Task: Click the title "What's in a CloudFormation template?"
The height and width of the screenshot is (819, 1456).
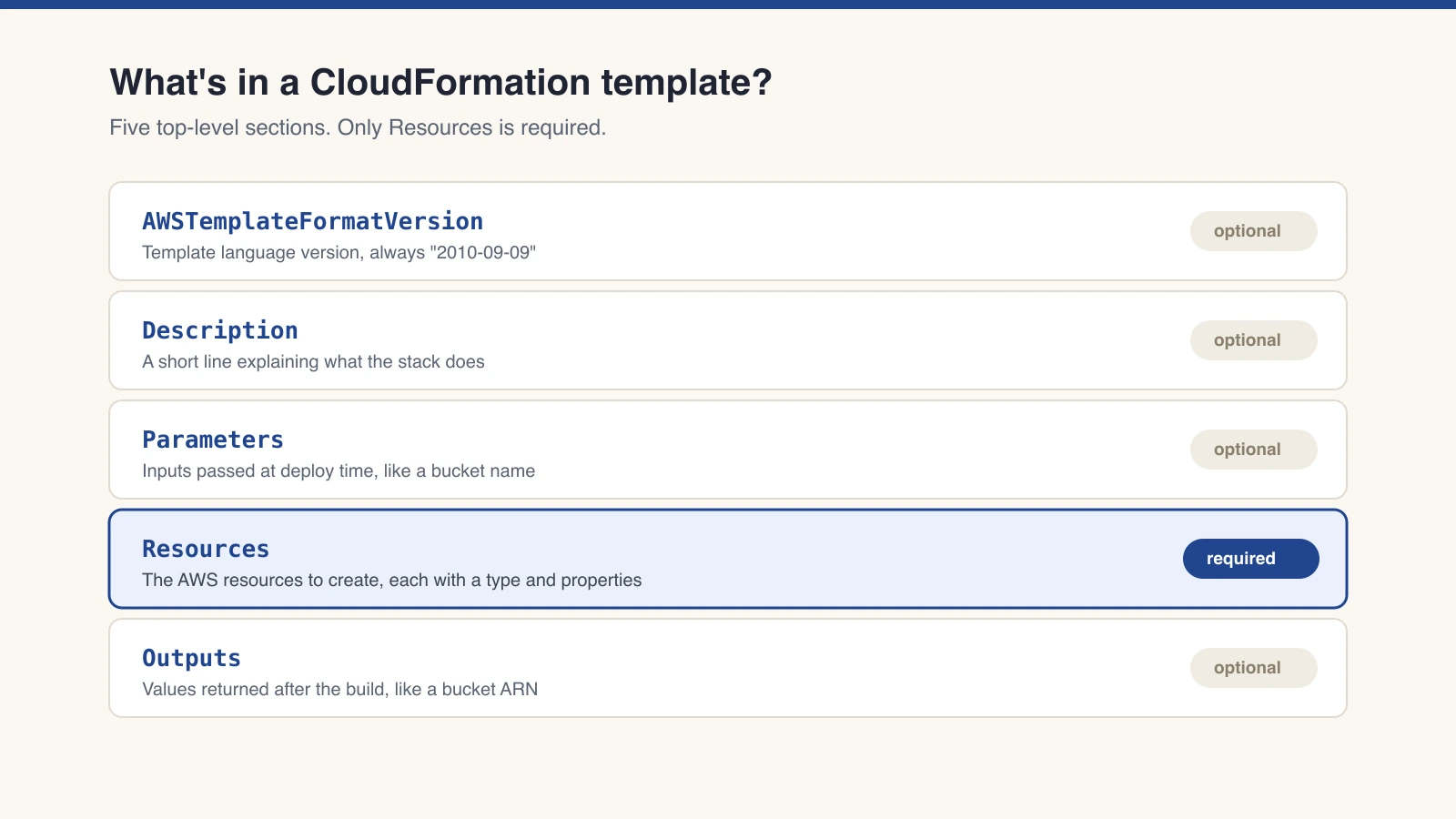Action: click(x=440, y=83)
